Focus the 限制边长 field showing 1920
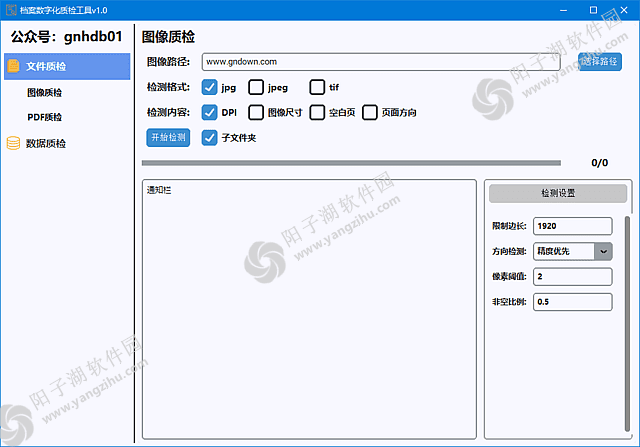 click(x=572, y=226)
